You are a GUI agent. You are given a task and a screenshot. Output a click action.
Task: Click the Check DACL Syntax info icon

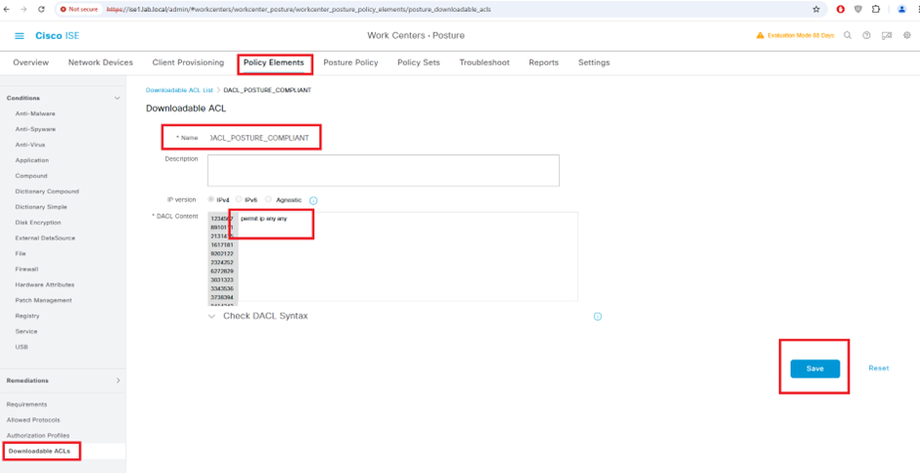pos(598,316)
